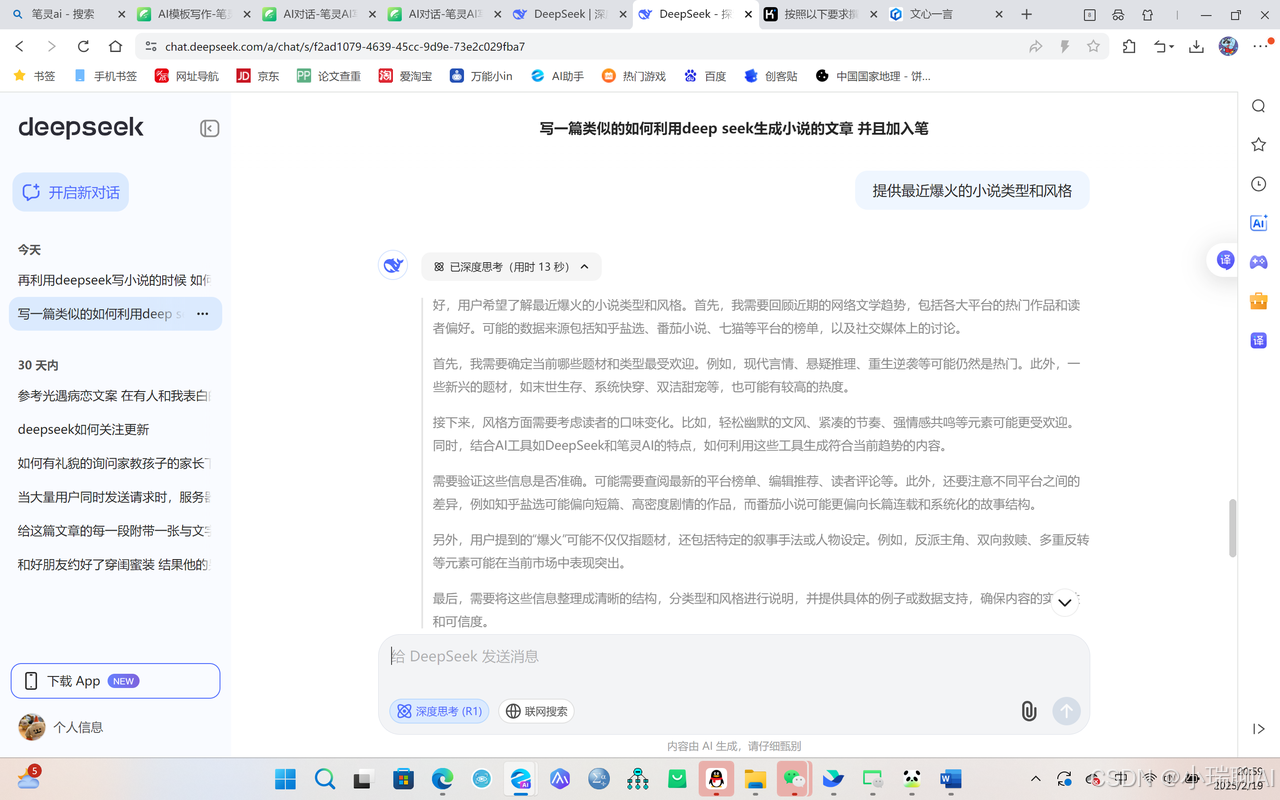Click the browser sidebar search icon

pyautogui.click(x=1259, y=107)
